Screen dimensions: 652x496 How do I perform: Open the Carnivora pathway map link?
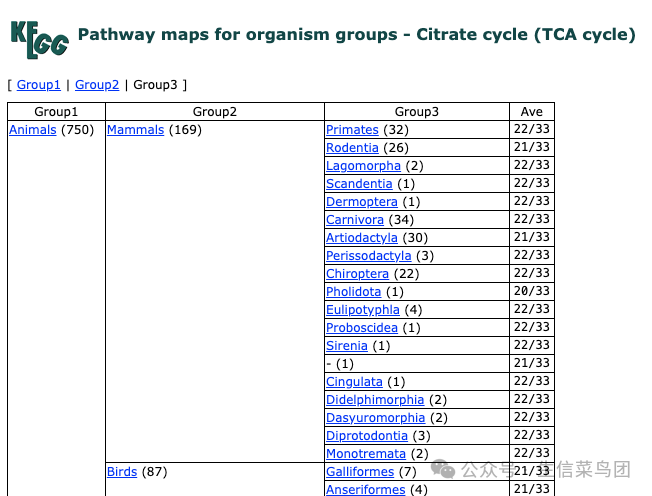[355, 220]
